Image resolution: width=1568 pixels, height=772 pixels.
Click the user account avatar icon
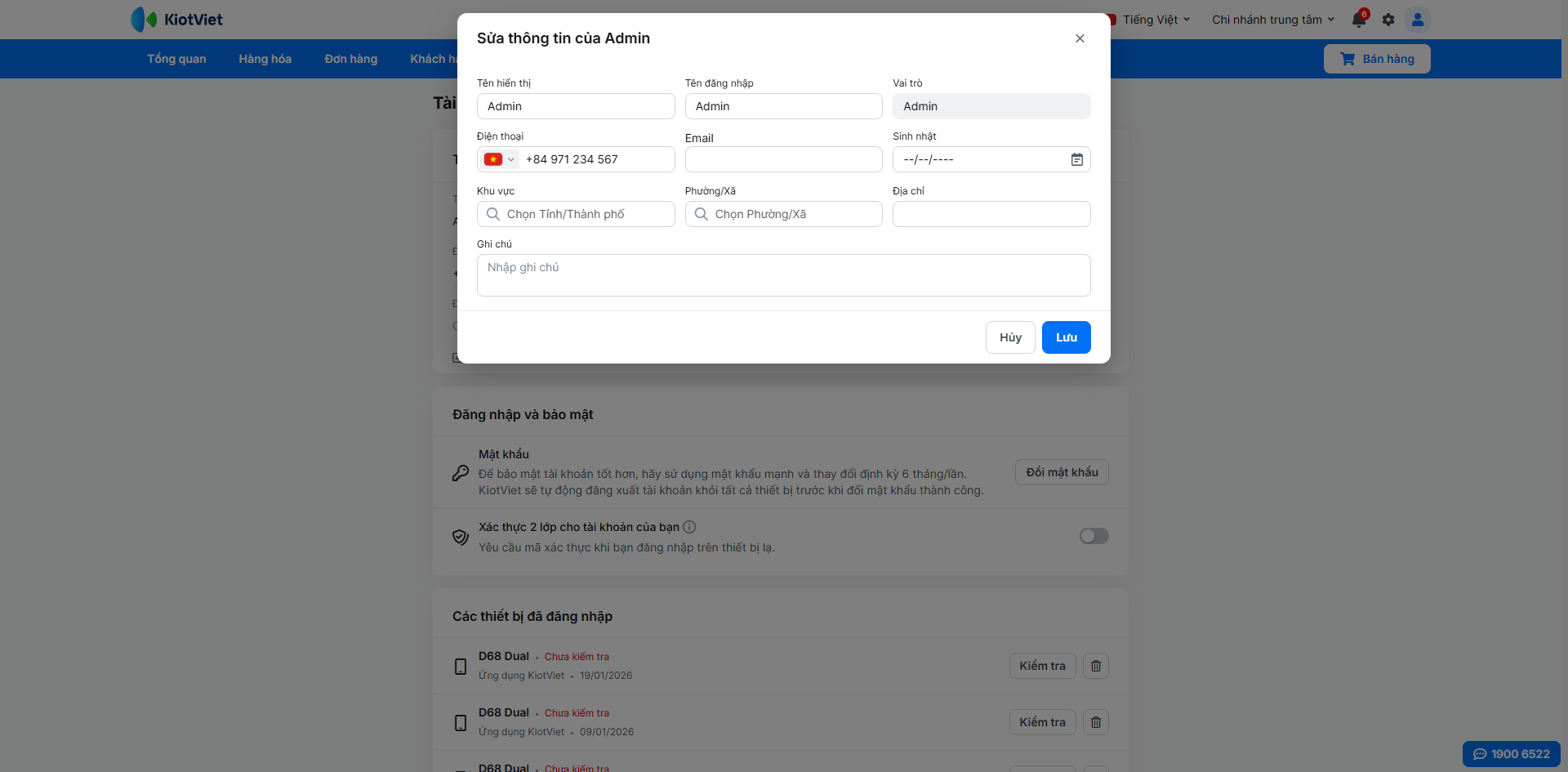pyautogui.click(x=1418, y=20)
